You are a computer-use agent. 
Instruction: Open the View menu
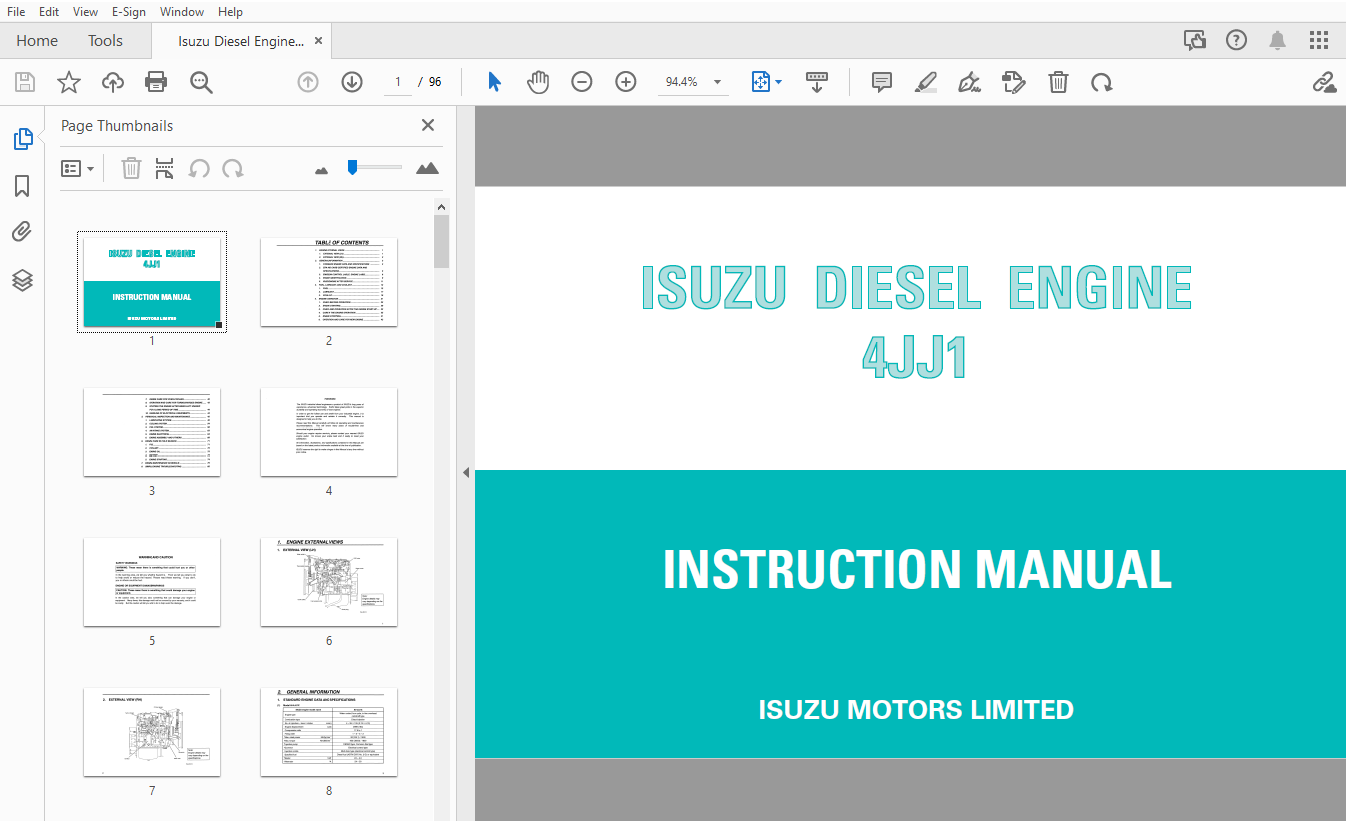(x=86, y=12)
